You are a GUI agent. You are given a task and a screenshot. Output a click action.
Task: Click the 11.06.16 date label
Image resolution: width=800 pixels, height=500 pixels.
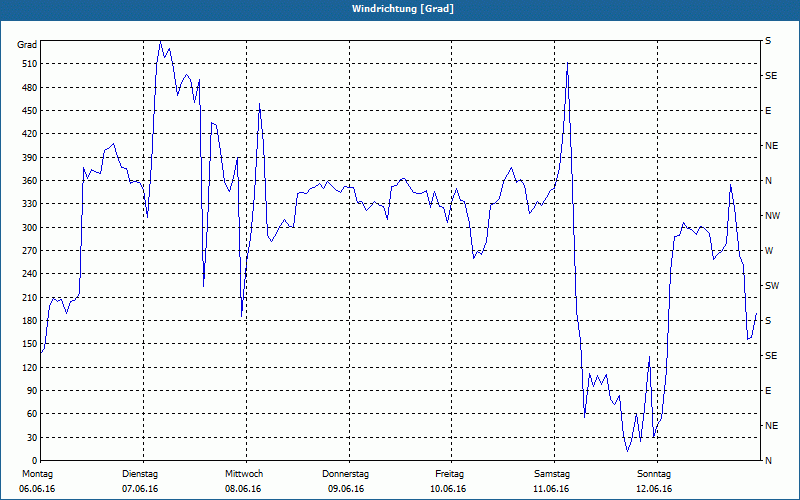pyautogui.click(x=551, y=489)
